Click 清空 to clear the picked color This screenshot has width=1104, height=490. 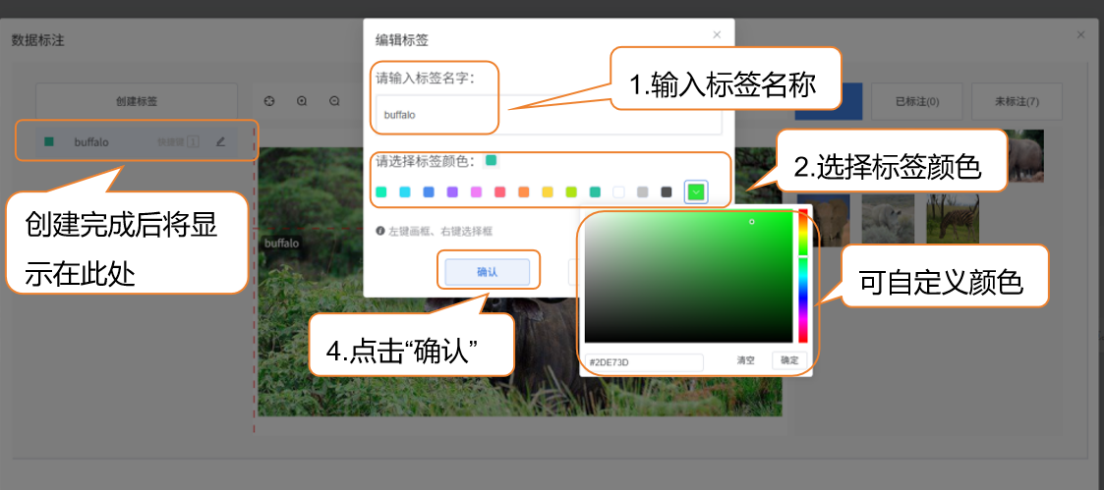pos(746,360)
